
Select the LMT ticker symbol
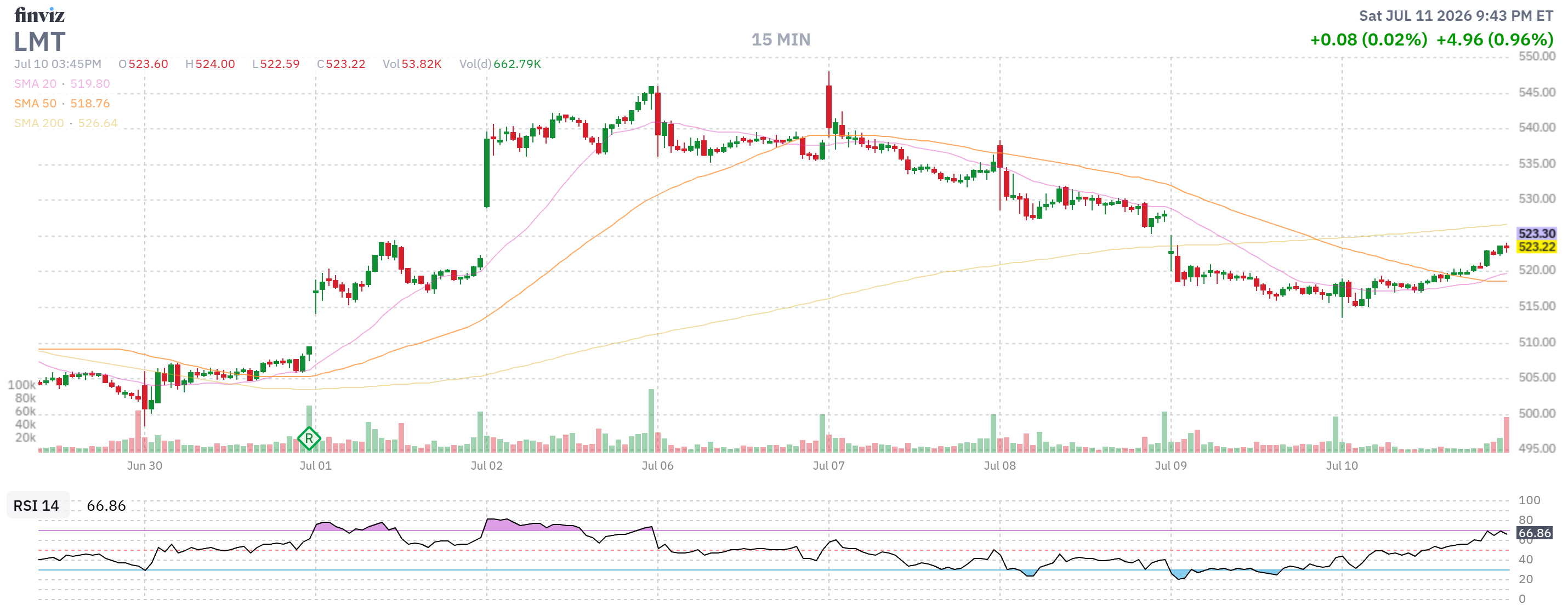coord(39,42)
